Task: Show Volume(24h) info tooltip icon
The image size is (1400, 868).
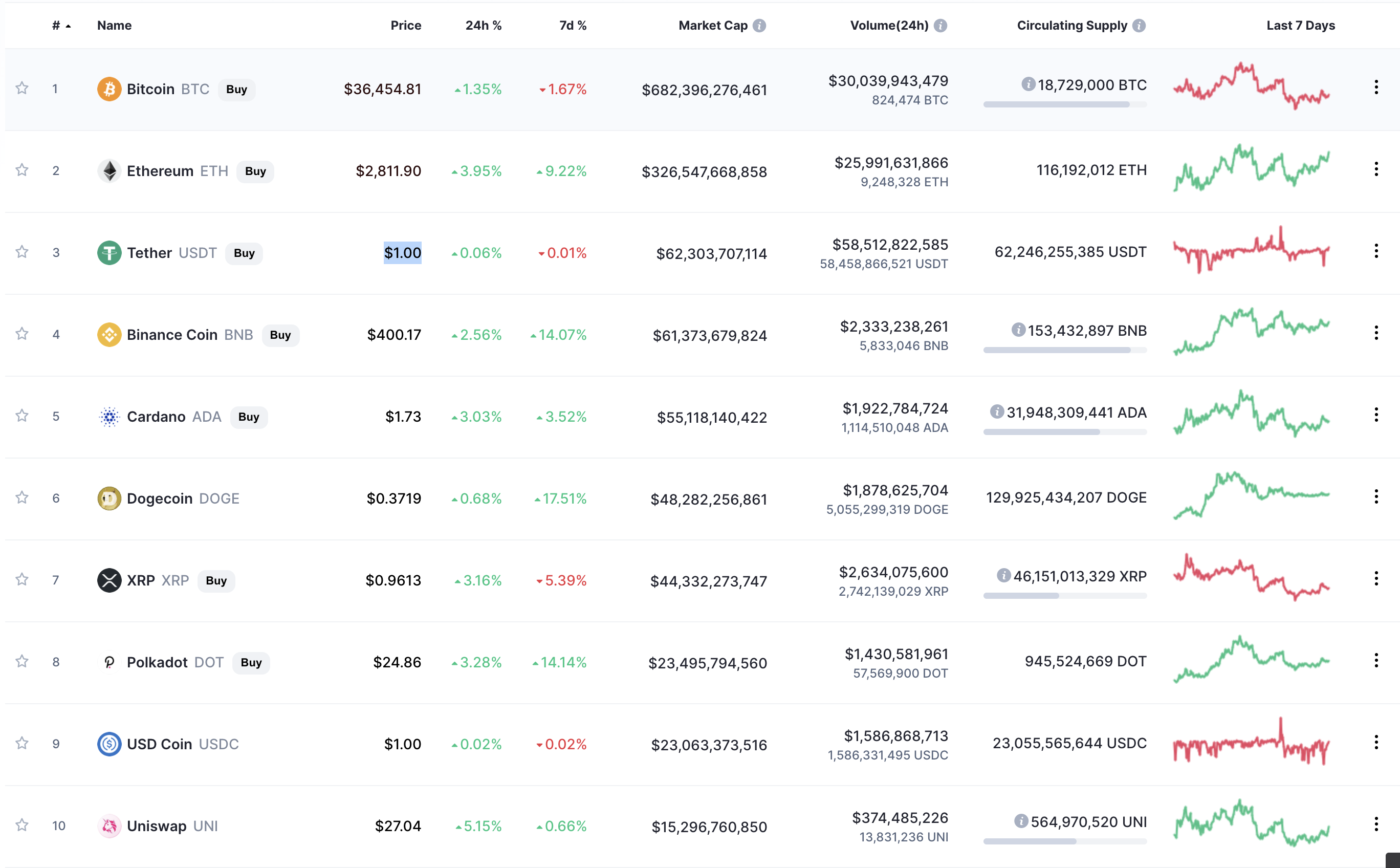Action: tap(940, 26)
